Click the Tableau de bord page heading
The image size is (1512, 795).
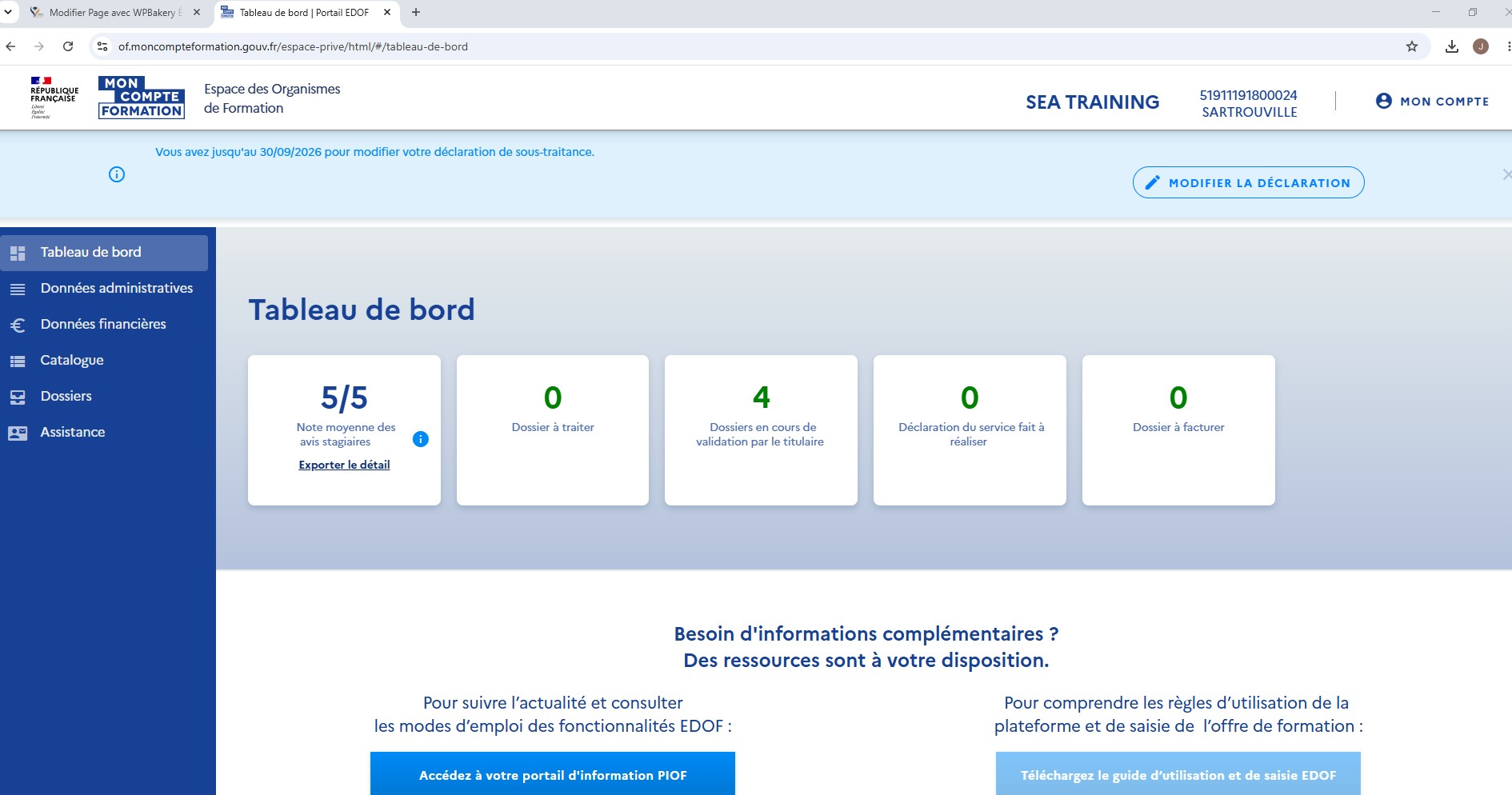pyautogui.click(x=362, y=310)
